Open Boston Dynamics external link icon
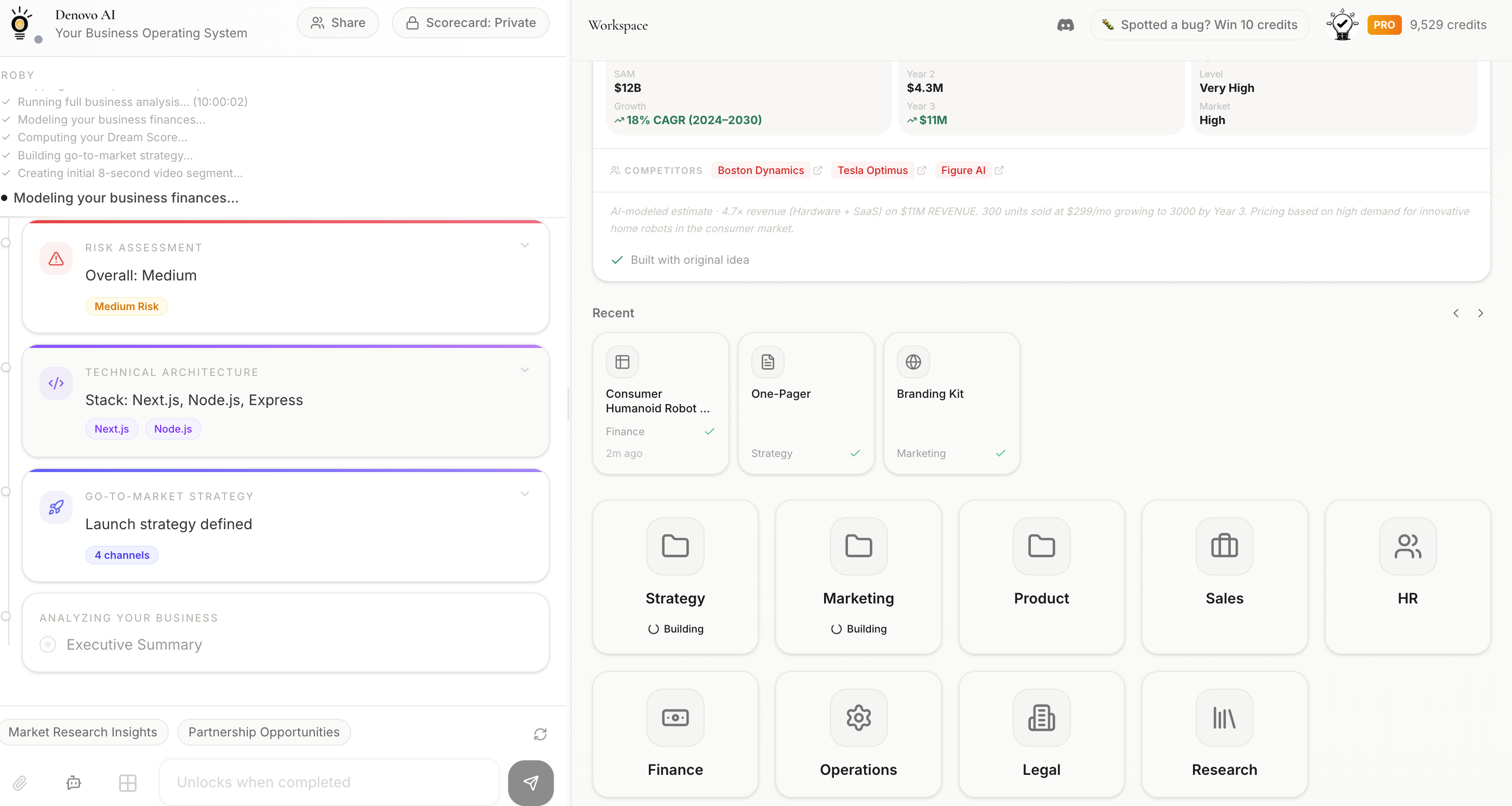The image size is (1512, 806). 818,171
